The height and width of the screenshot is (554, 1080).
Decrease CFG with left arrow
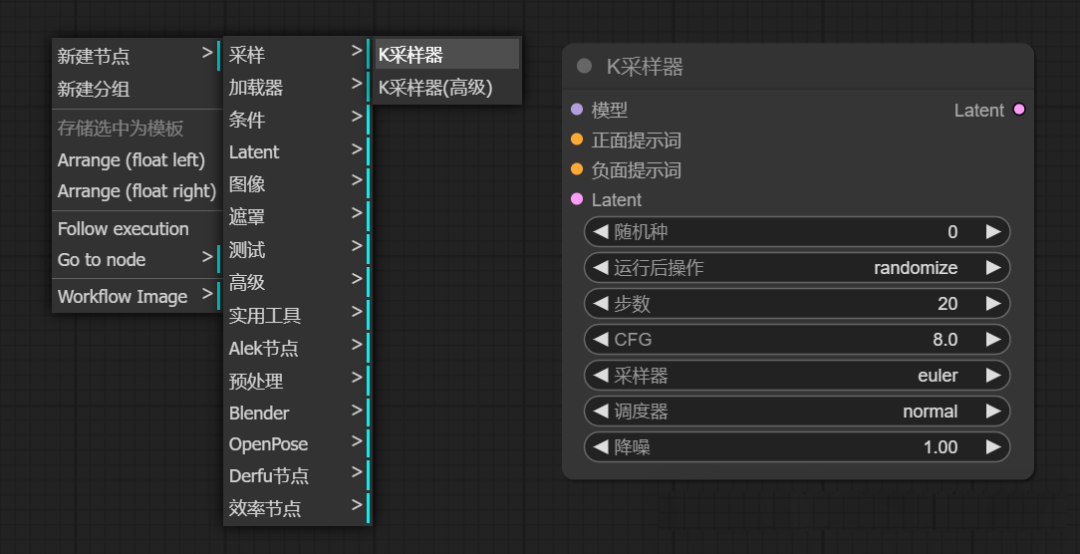point(601,339)
